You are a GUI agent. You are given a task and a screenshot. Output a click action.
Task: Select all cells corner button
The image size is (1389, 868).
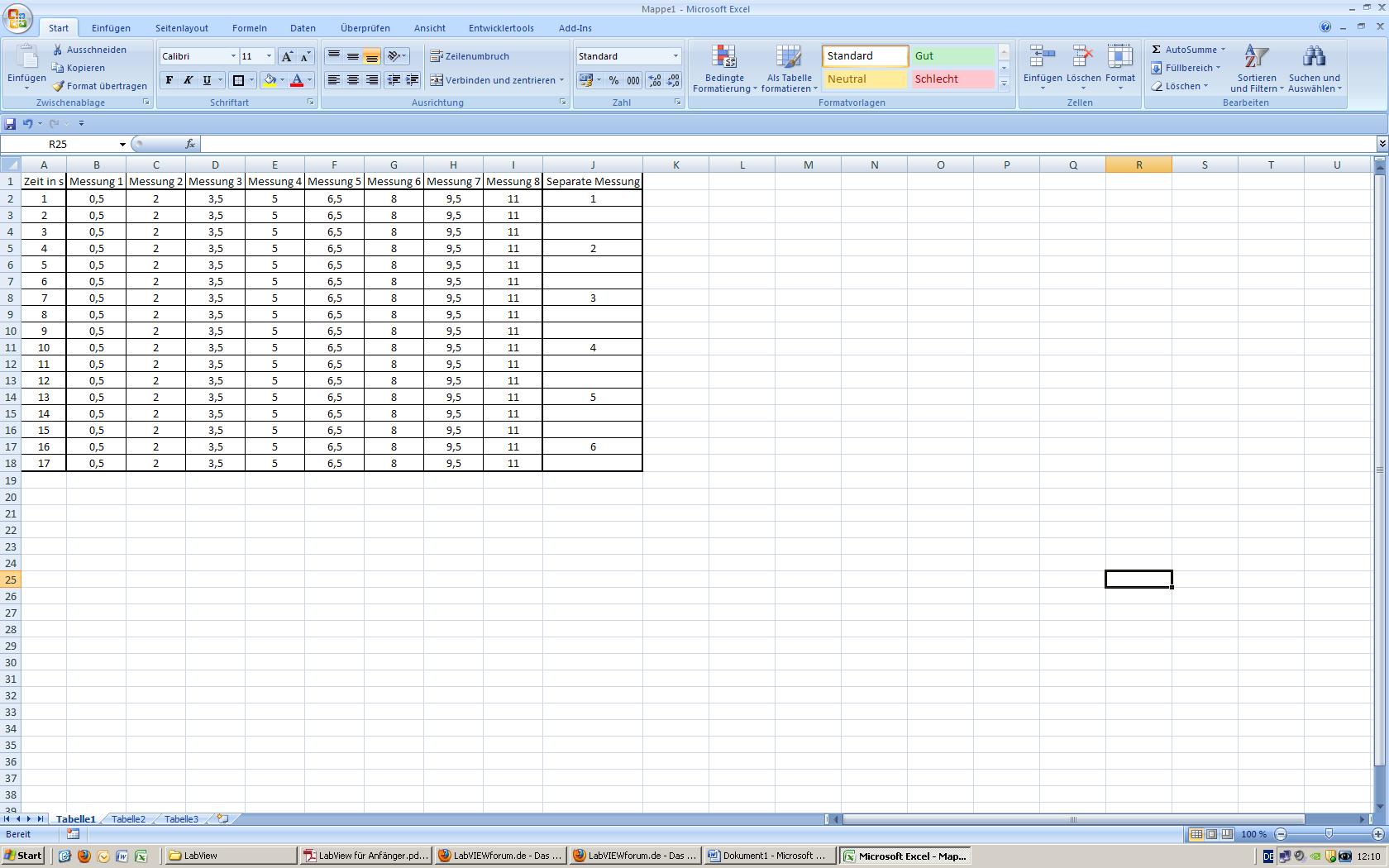click(x=11, y=165)
